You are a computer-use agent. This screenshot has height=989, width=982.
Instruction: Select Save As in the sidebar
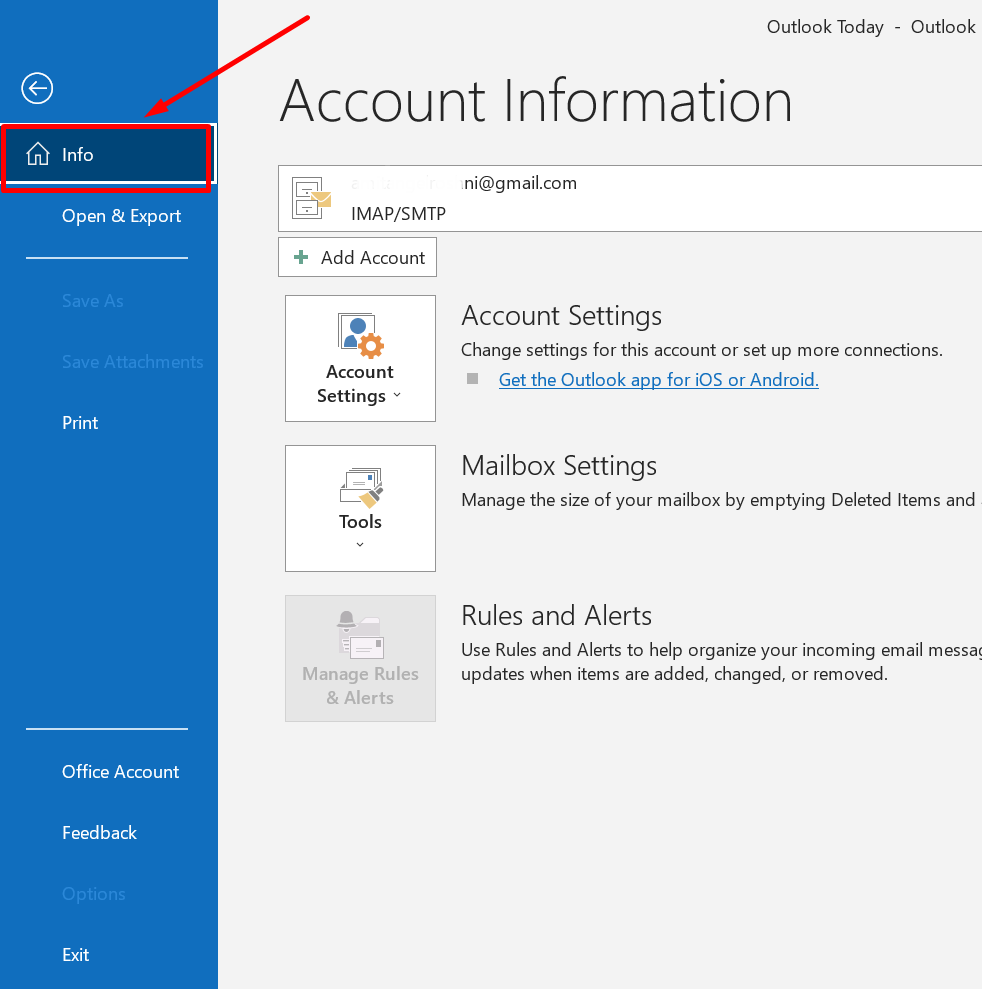[x=93, y=301]
